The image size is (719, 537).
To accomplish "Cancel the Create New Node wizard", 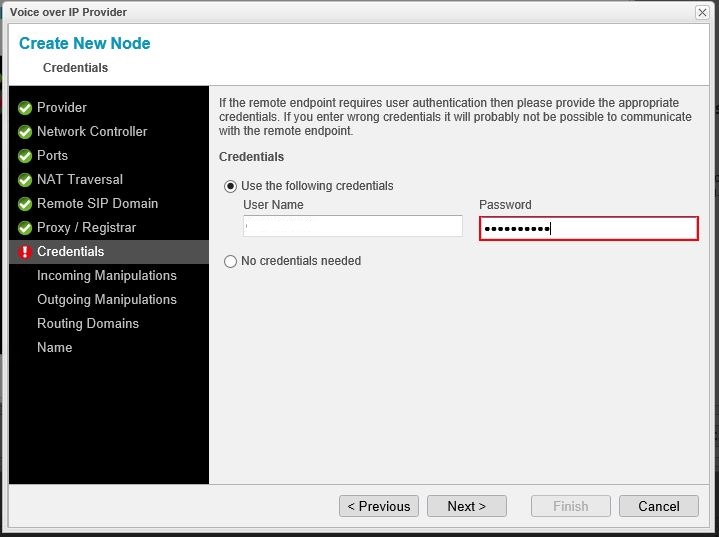I will click(x=658, y=506).
